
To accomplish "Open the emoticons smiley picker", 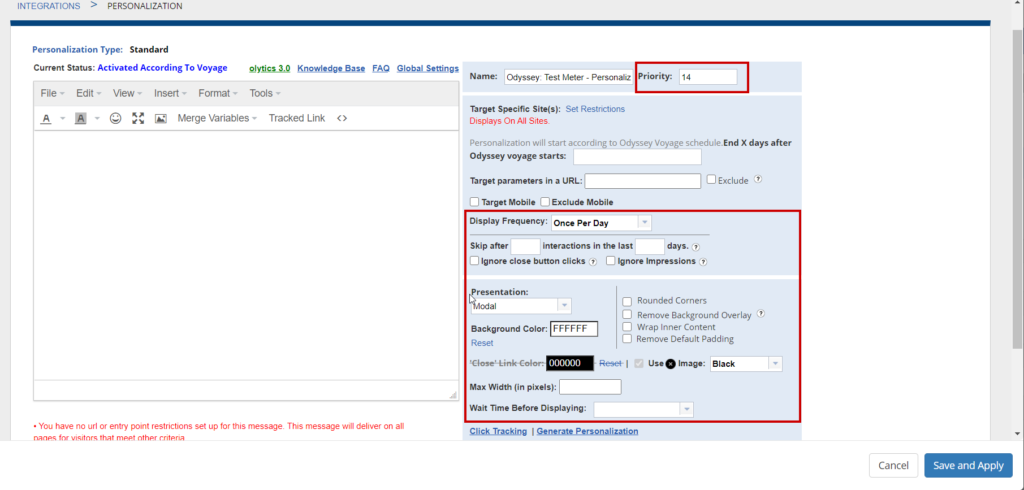I will (x=115, y=118).
